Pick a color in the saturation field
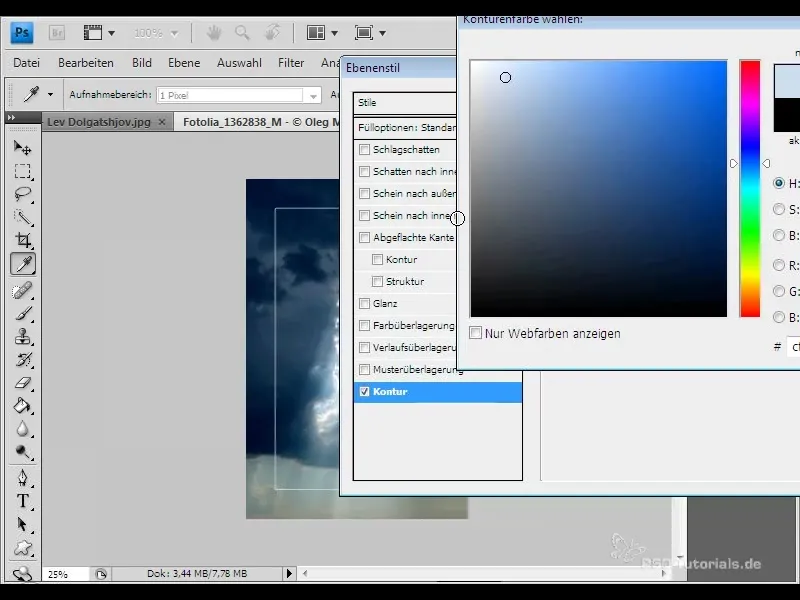This screenshot has height=600, width=800. click(598, 189)
